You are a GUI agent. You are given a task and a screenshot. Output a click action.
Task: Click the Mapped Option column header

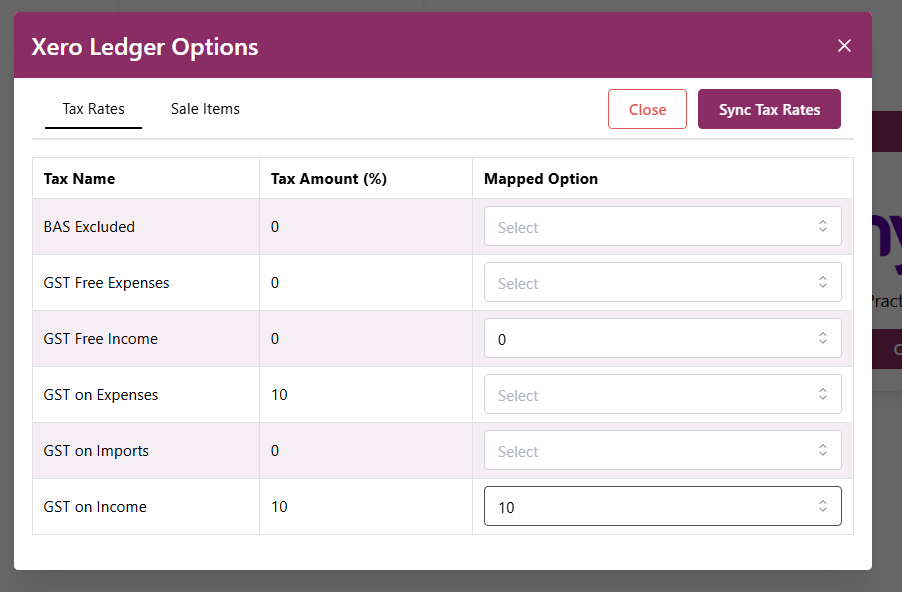(x=541, y=179)
